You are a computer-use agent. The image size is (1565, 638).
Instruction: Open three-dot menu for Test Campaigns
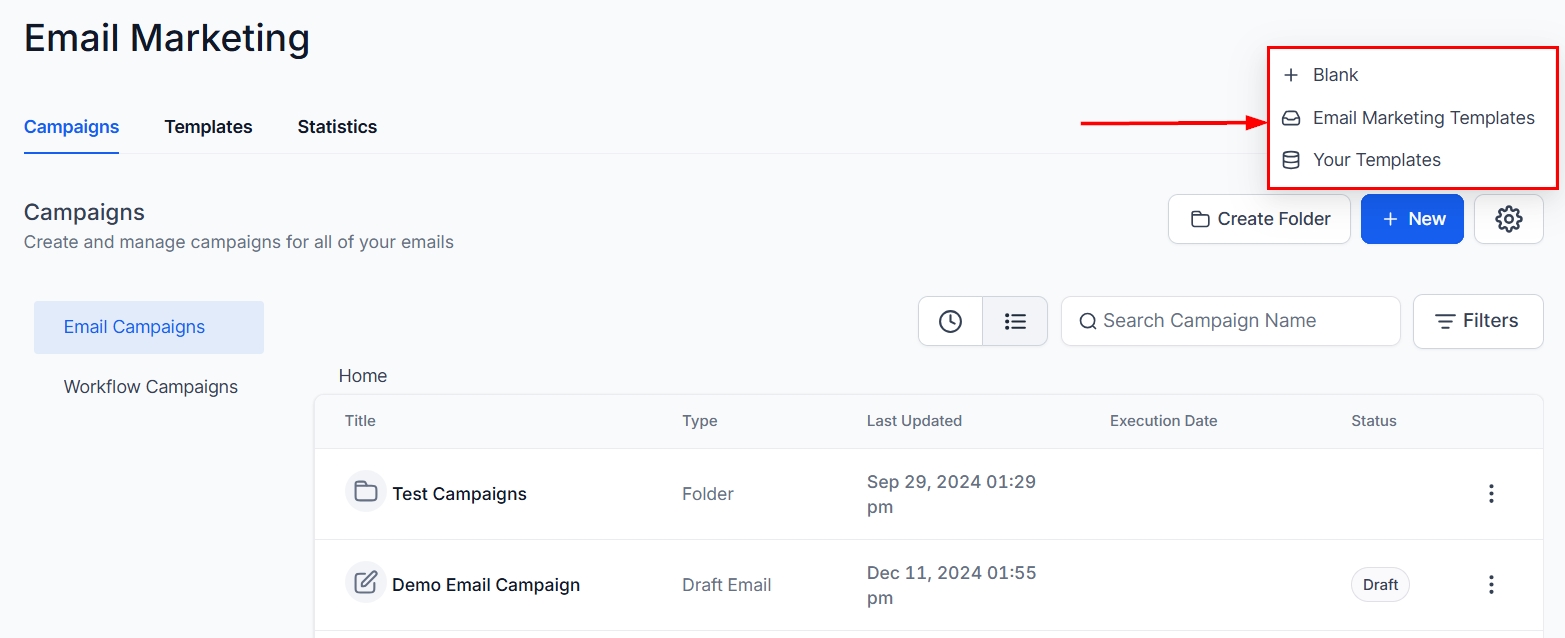[1491, 493]
